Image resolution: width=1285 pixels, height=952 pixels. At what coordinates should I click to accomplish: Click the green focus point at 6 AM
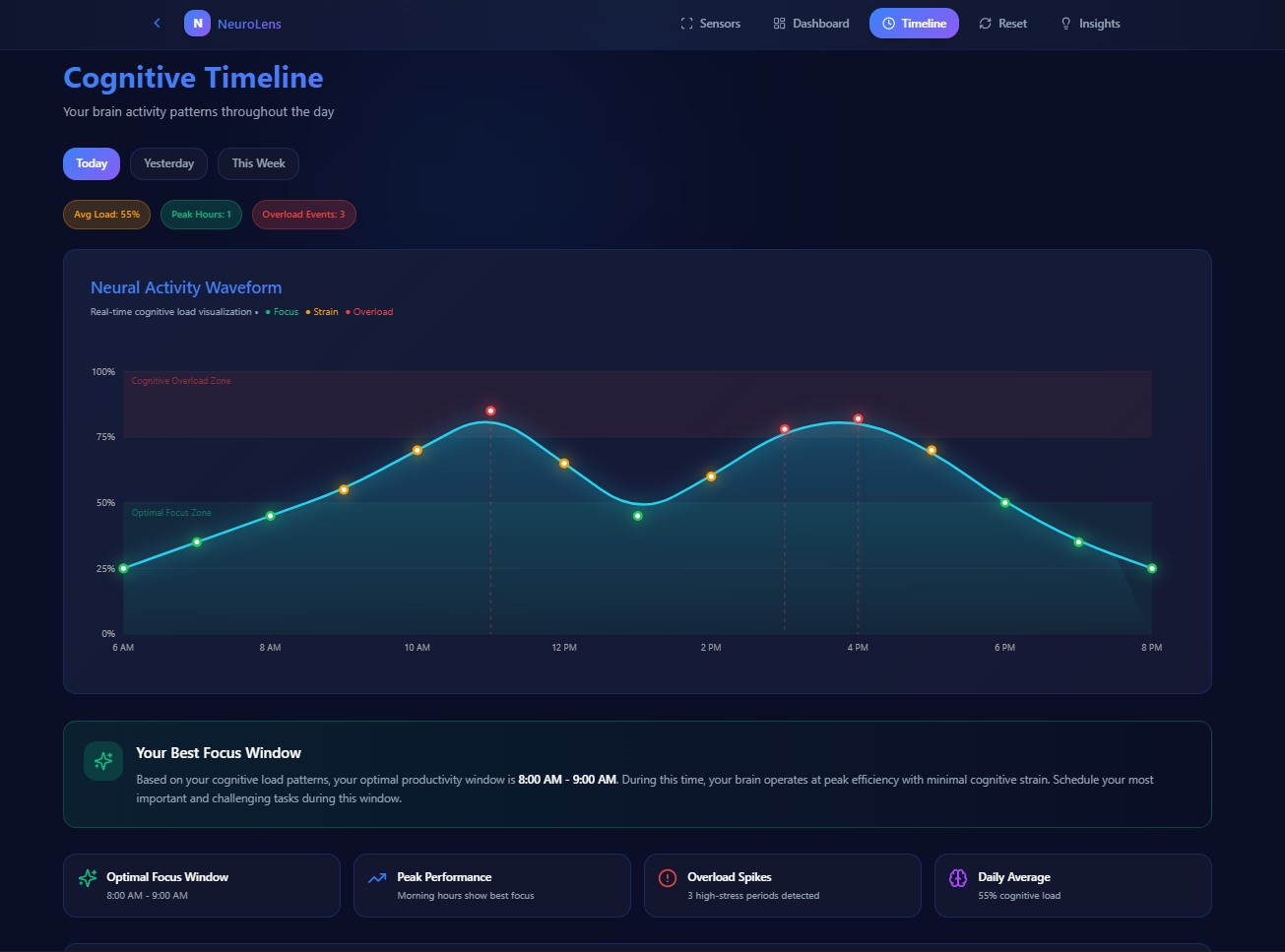[123, 568]
